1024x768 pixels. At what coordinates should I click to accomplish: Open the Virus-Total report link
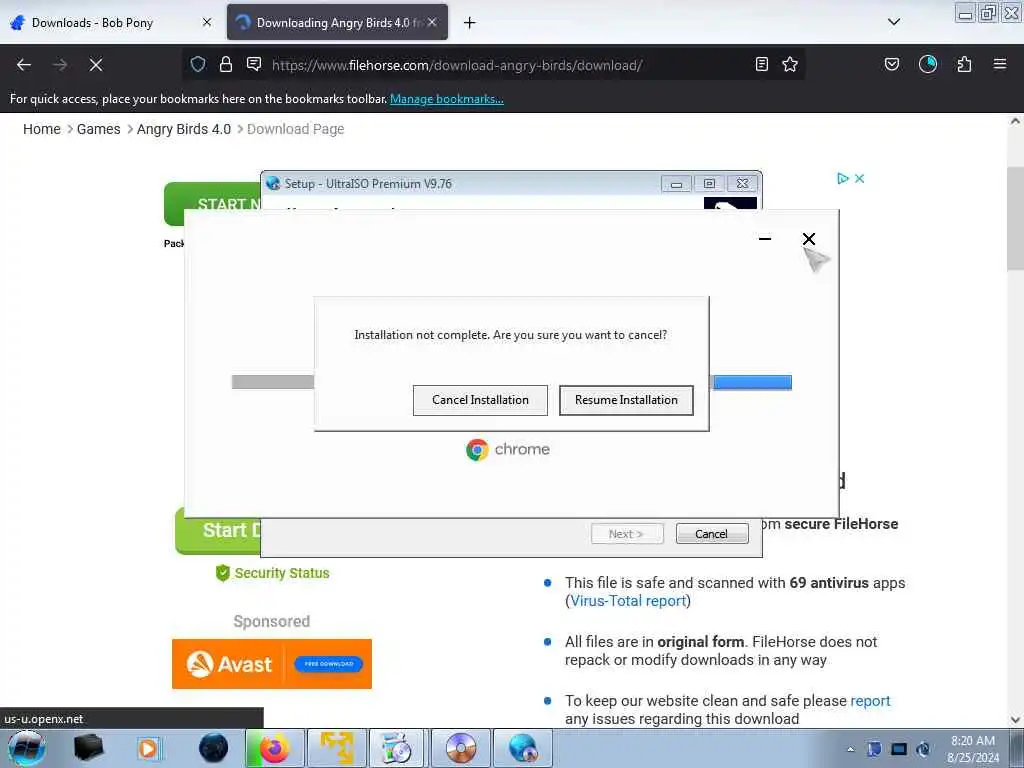point(628,601)
